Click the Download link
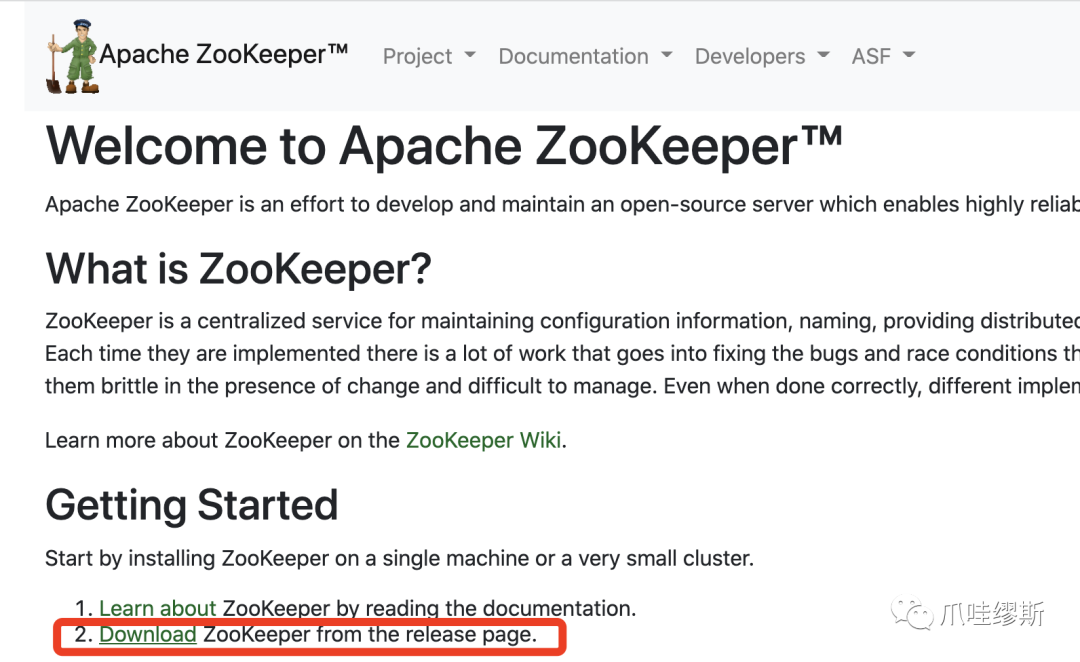This screenshot has width=1080, height=662. pyautogui.click(x=148, y=634)
